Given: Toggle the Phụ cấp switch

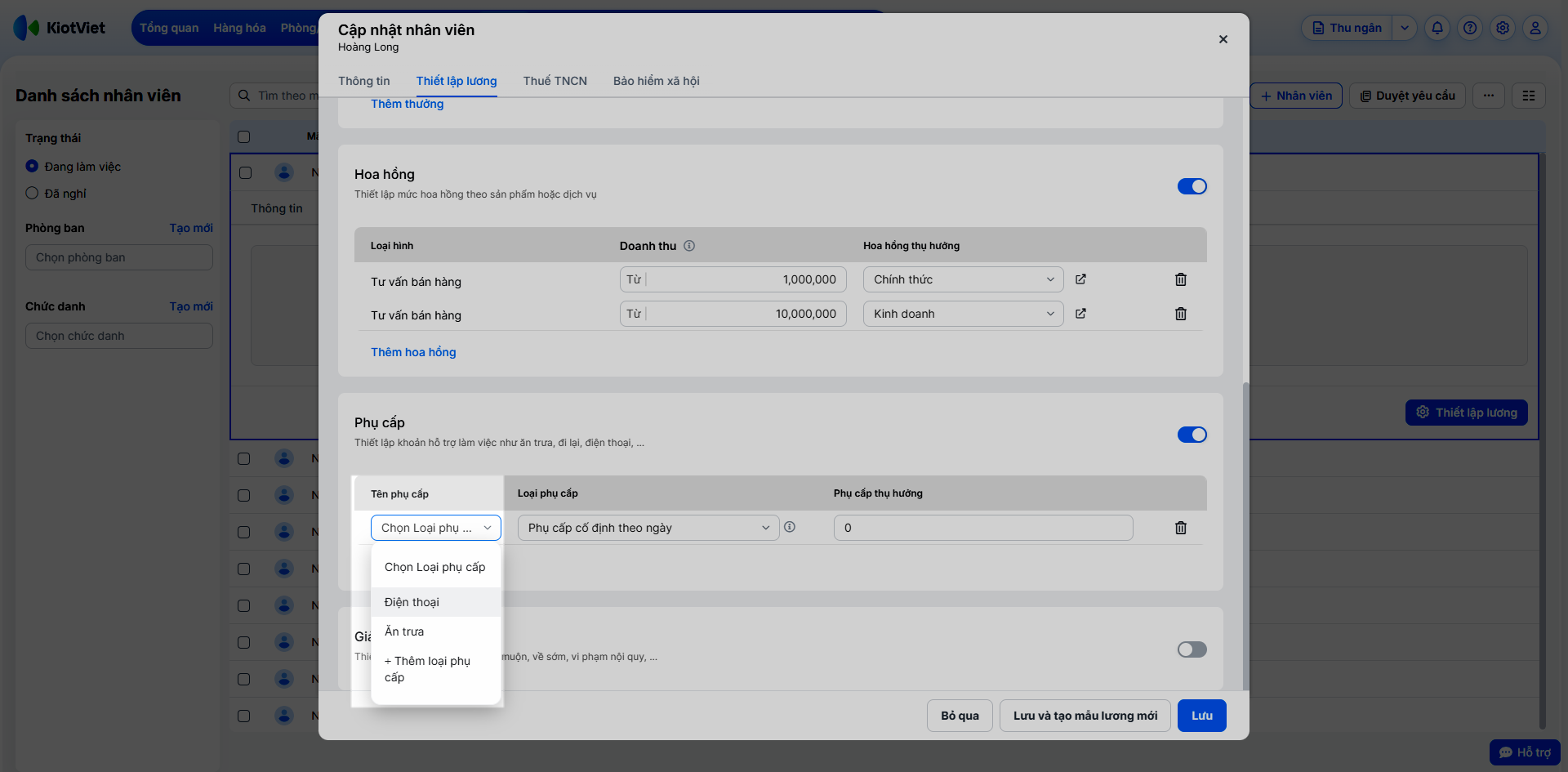Looking at the screenshot, I should [x=1192, y=435].
